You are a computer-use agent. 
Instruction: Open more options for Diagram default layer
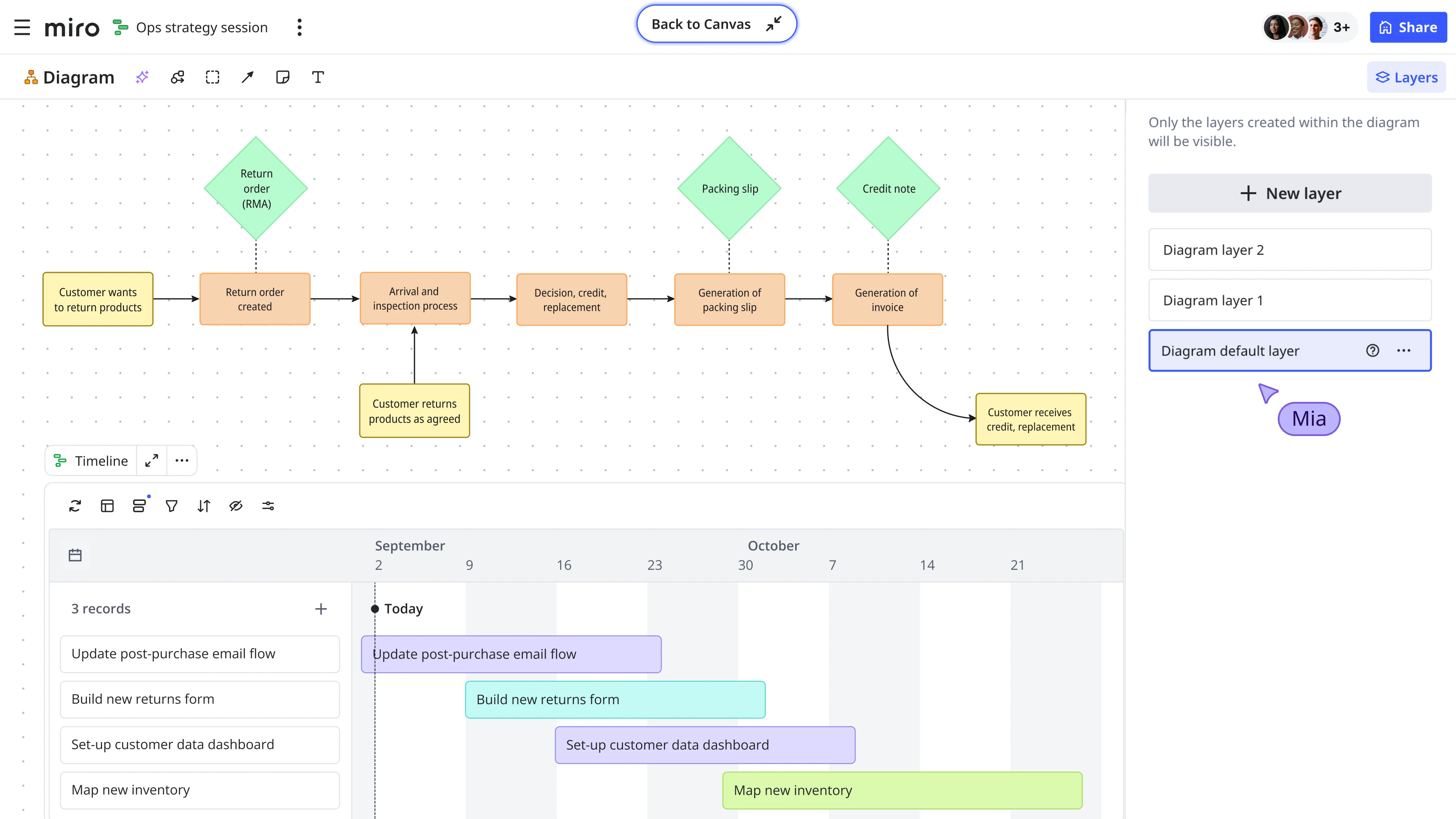click(1403, 350)
